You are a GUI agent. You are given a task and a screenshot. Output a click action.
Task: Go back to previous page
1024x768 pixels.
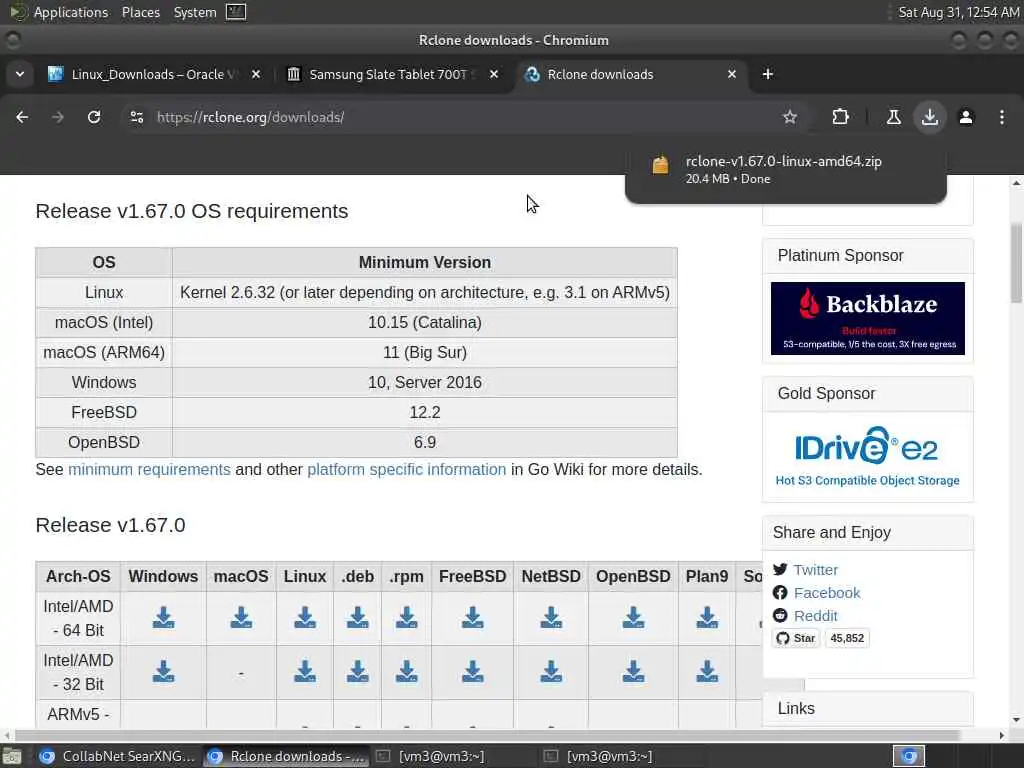coord(22,117)
